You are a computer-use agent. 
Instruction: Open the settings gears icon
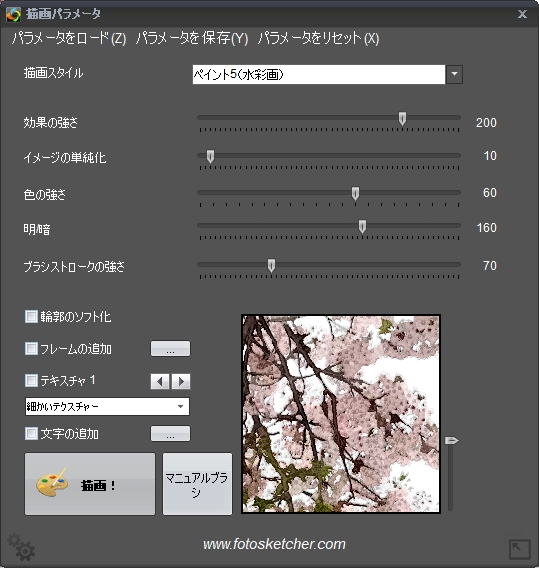21,547
